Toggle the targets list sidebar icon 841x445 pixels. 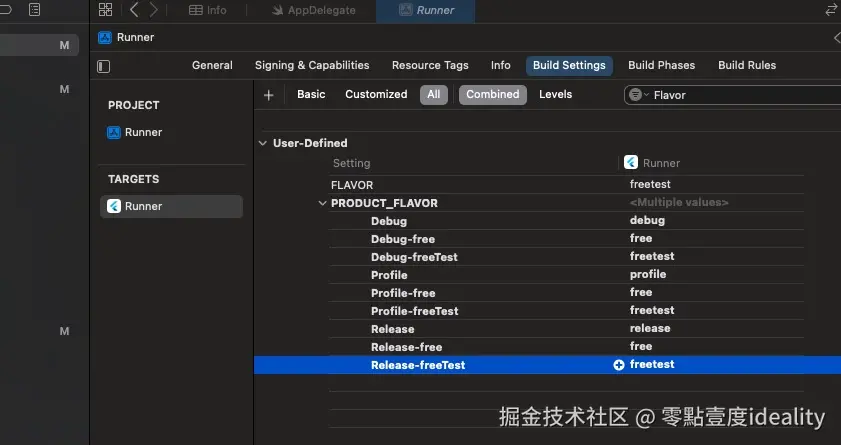click(104, 66)
